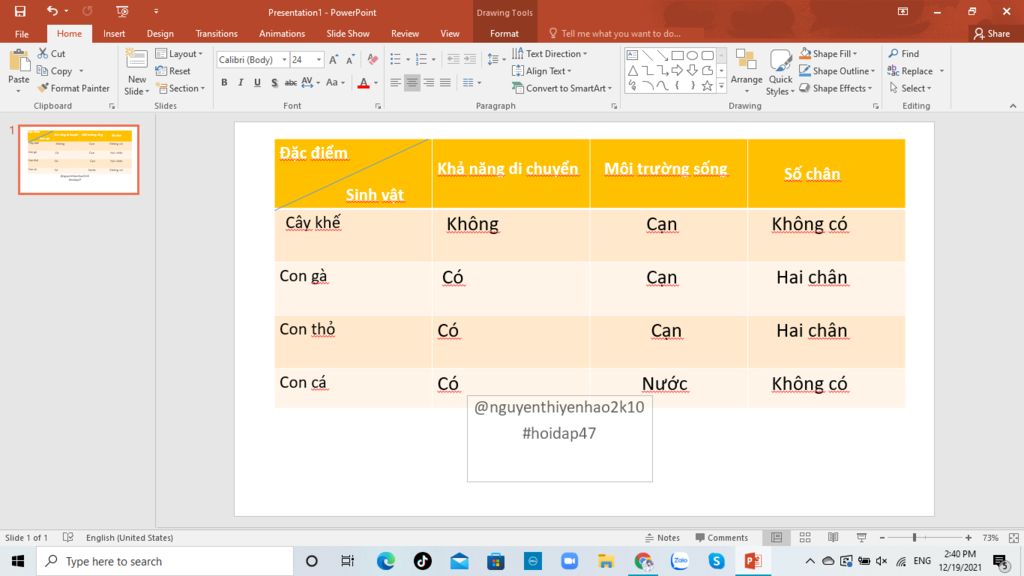Open Text Direction dropdown

tap(550, 54)
